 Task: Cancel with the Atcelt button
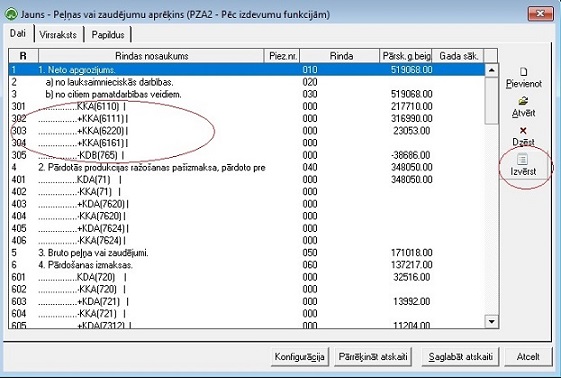528,357
